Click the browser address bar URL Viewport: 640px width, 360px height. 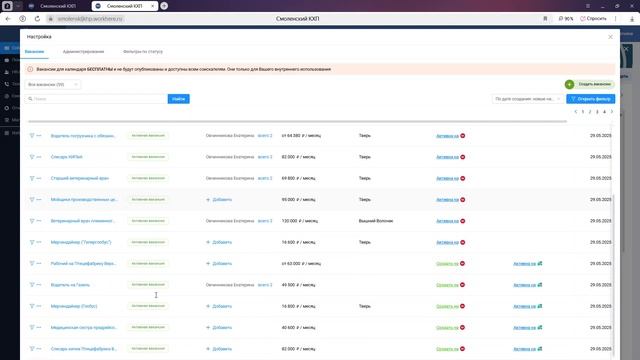coord(90,19)
